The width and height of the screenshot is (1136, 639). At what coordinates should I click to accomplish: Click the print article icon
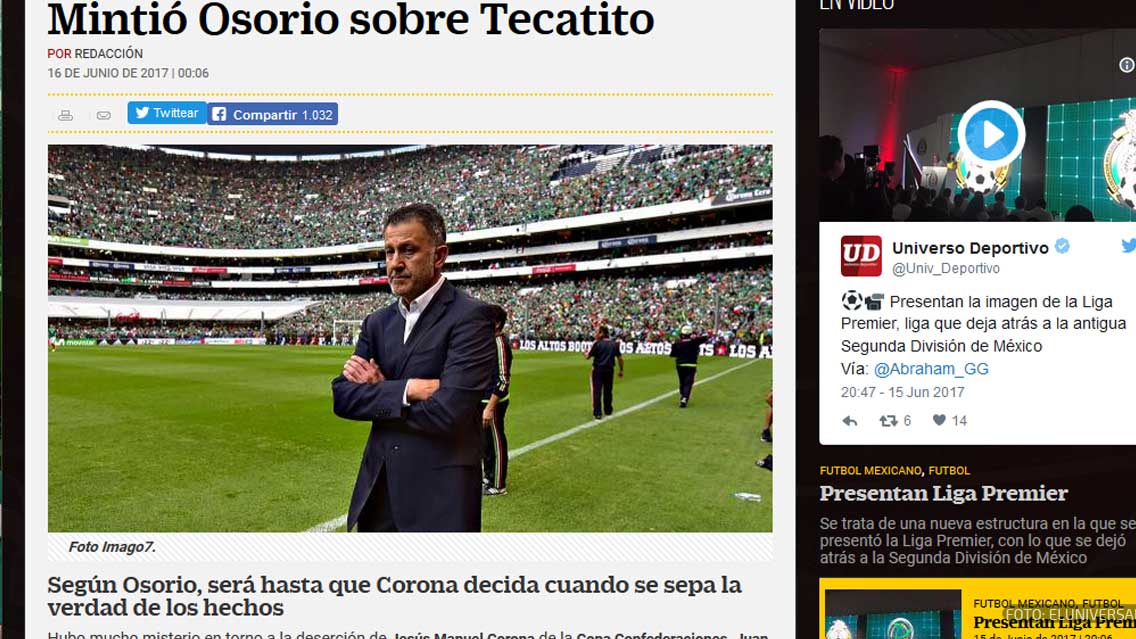tap(66, 115)
